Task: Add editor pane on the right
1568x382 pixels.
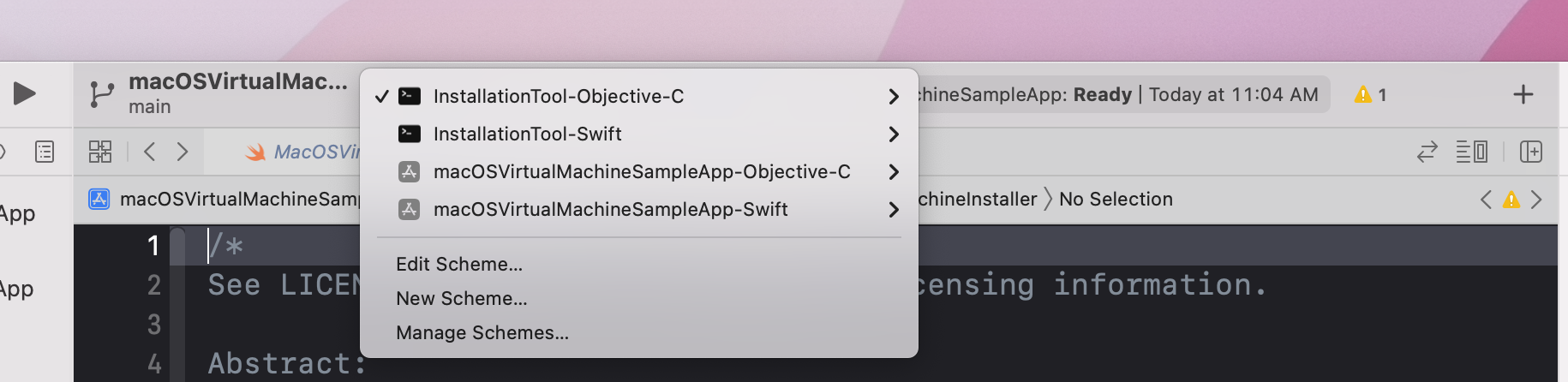Action: [x=1530, y=152]
